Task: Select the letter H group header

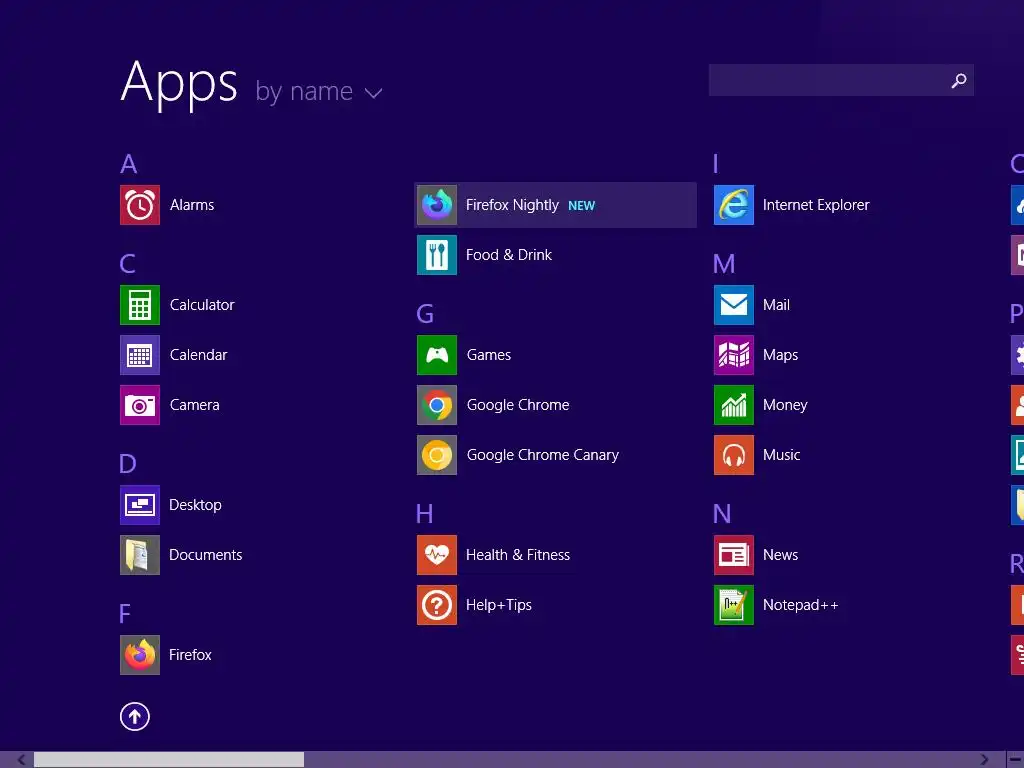Action: pyautogui.click(x=424, y=514)
